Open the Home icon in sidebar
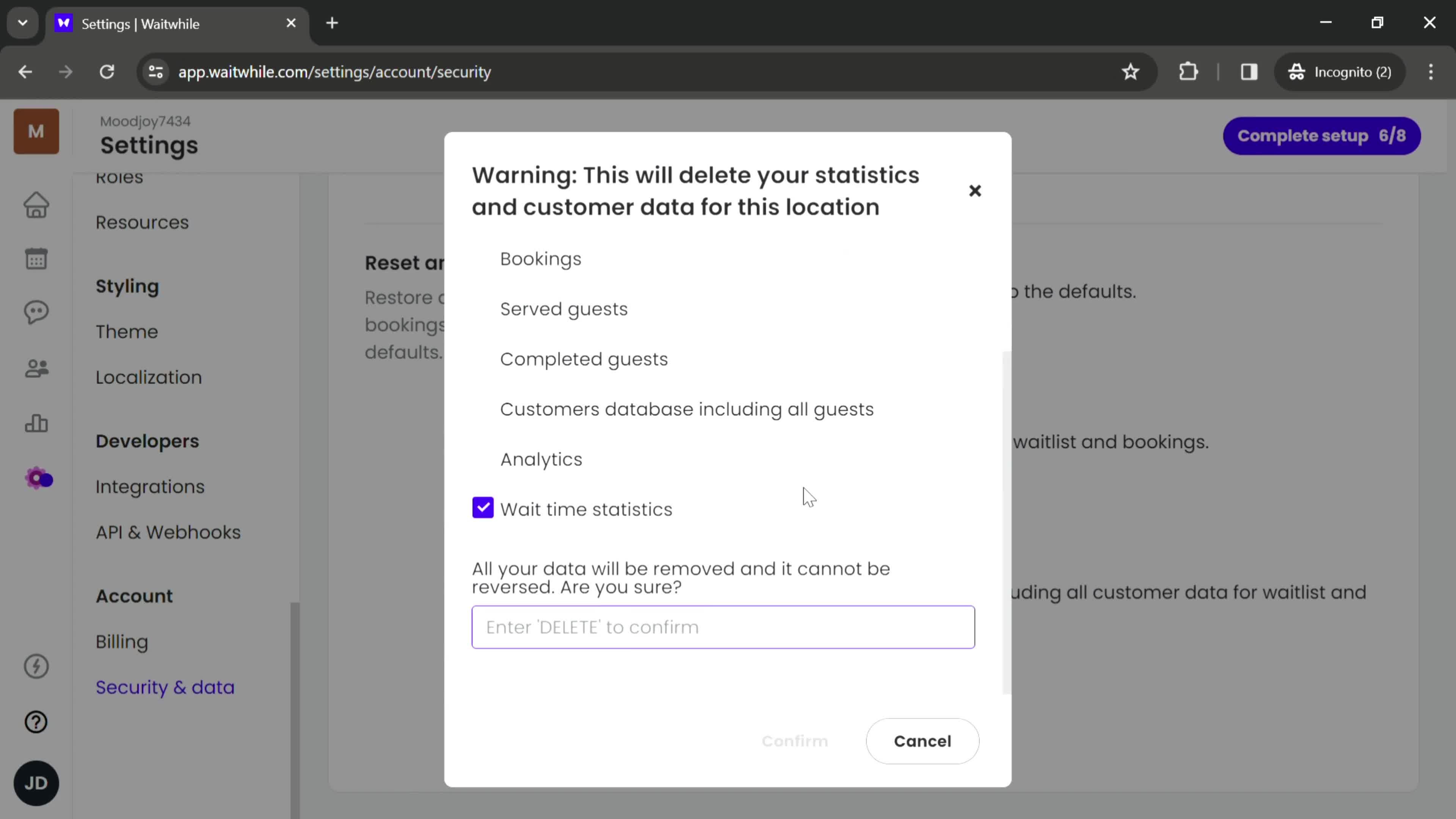The height and width of the screenshot is (819, 1456). [36, 205]
